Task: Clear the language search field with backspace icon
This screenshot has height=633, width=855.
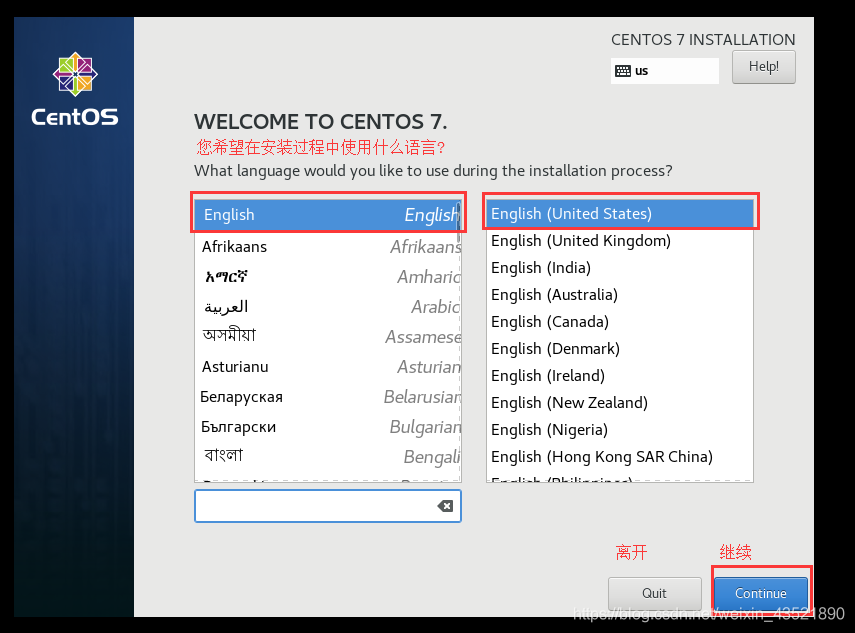Action: pyautogui.click(x=445, y=506)
